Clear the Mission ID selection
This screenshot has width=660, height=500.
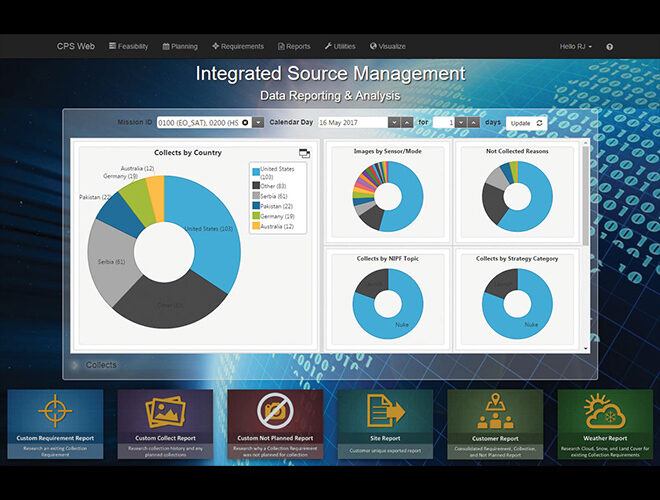(245, 122)
